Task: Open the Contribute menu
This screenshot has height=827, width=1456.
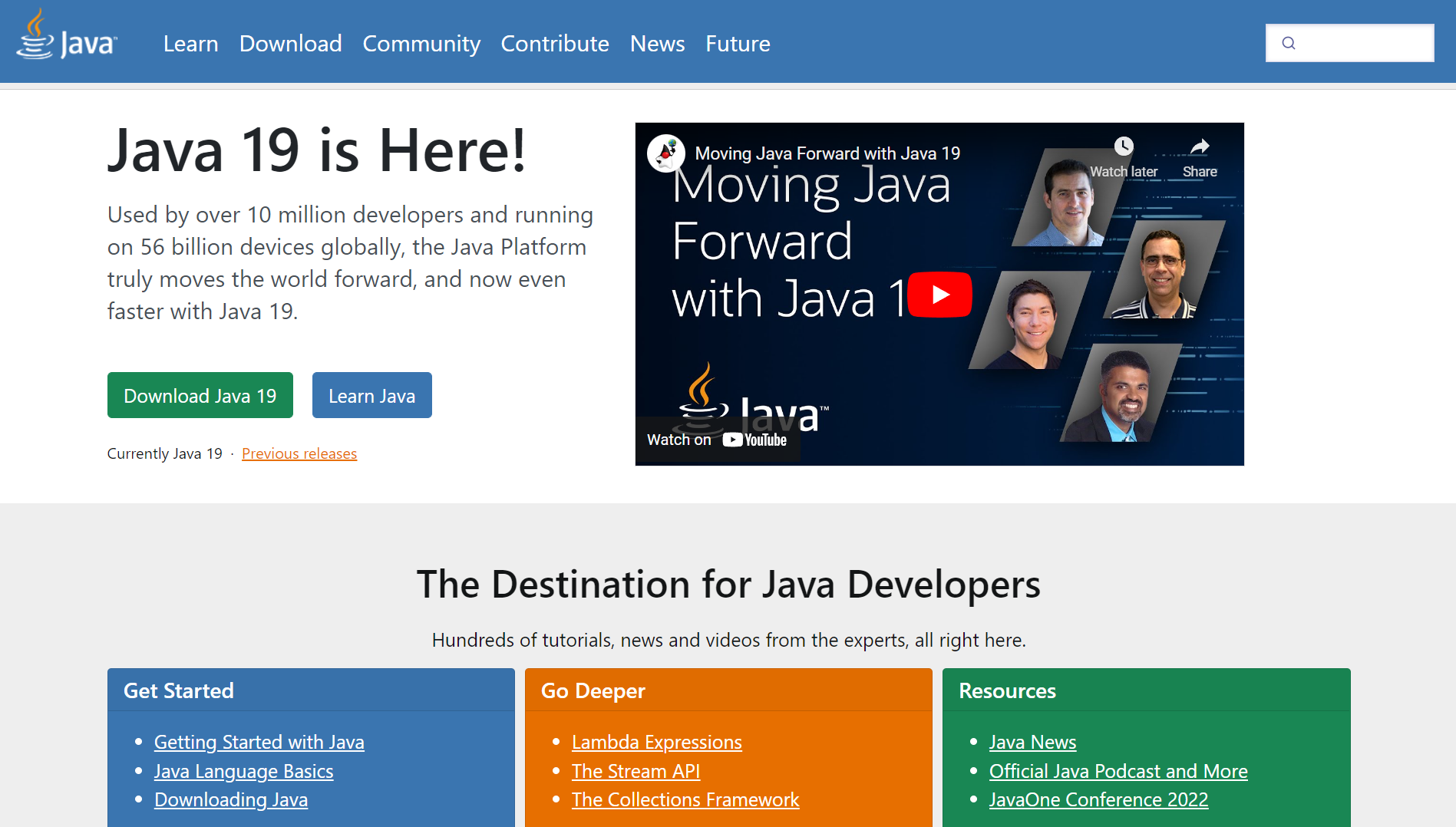Action: click(x=554, y=44)
